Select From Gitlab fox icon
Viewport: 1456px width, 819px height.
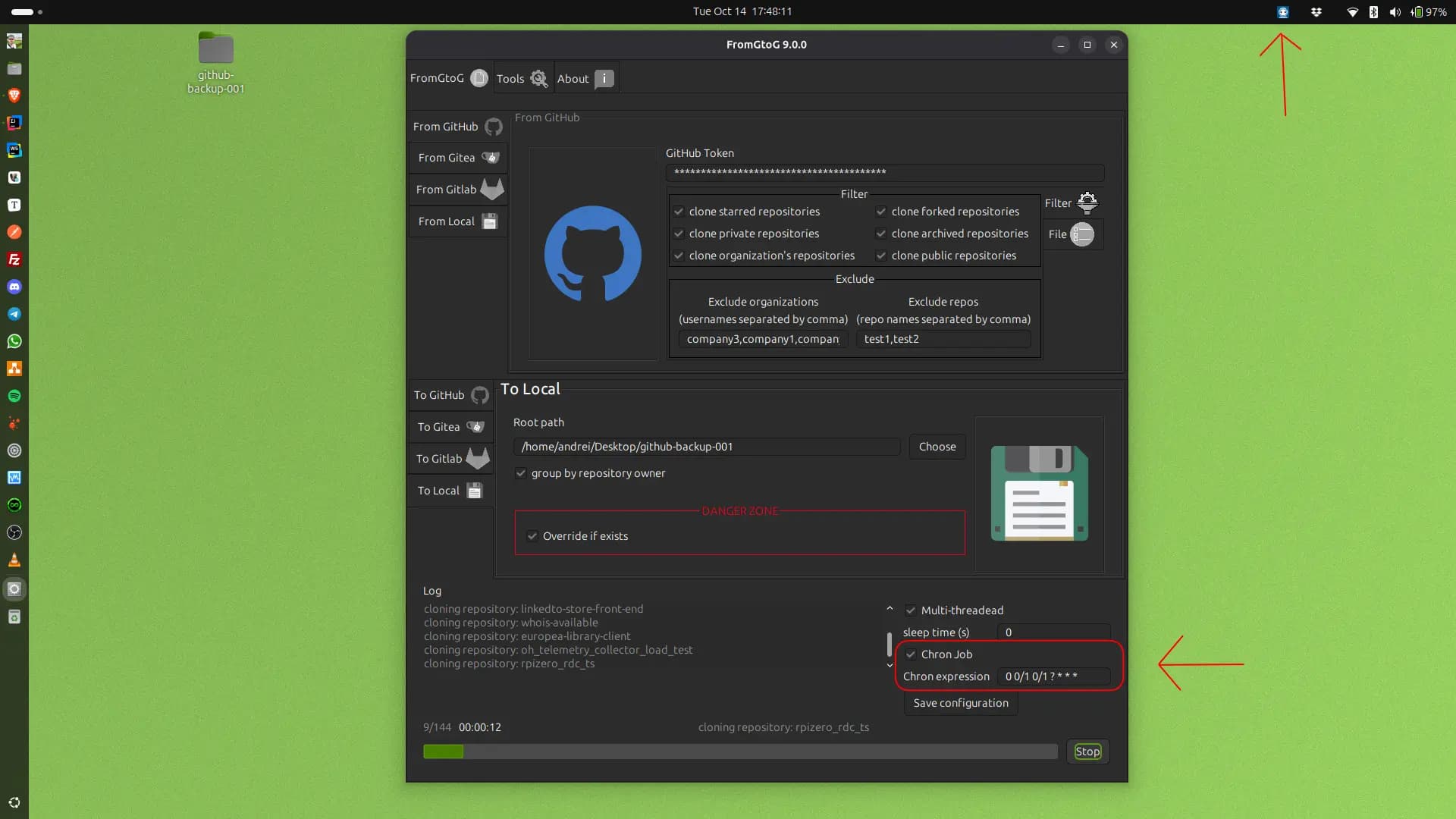[492, 190]
